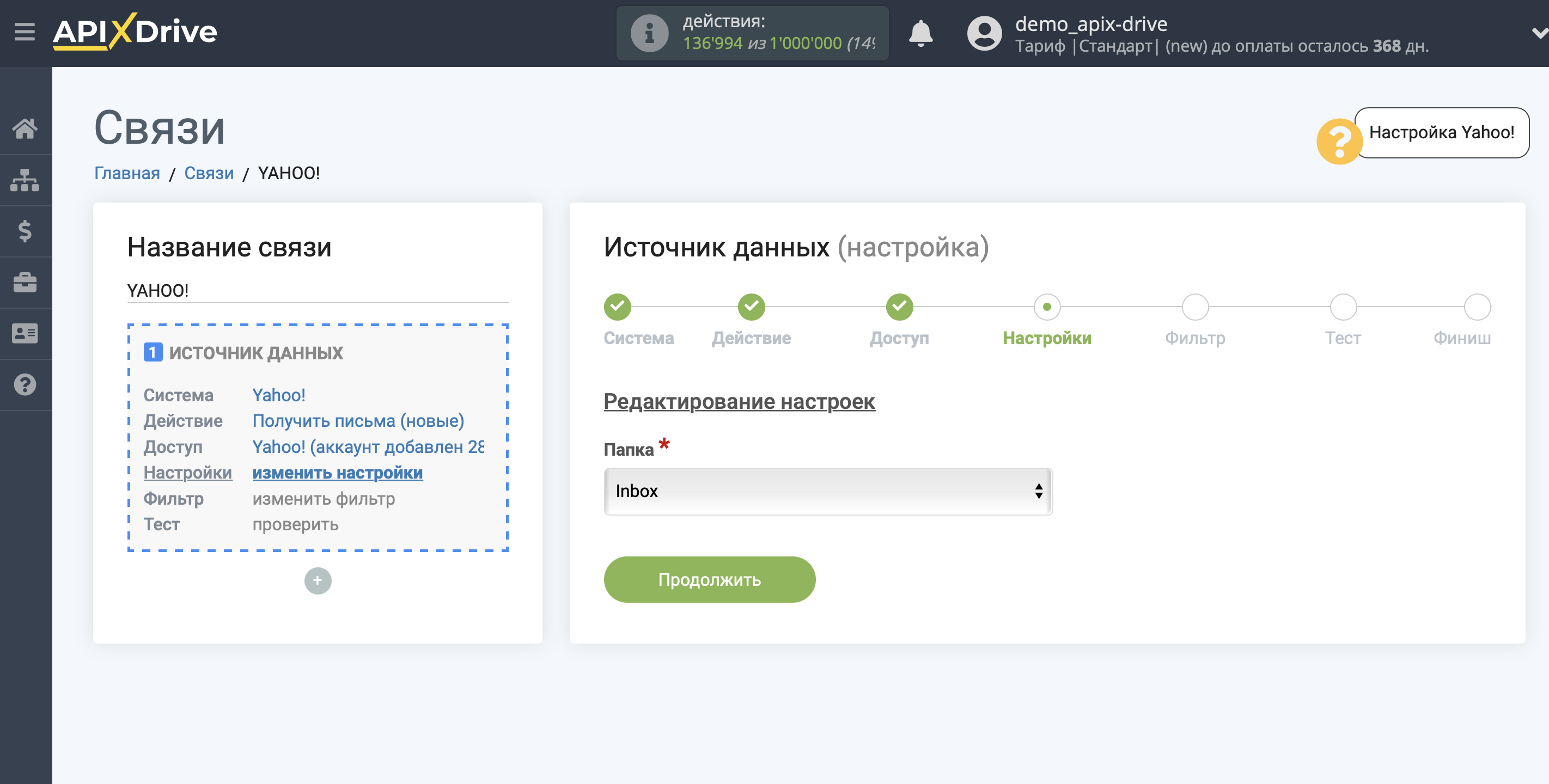Open profile card icon in sidebar
The height and width of the screenshot is (784, 1549).
[25, 333]
